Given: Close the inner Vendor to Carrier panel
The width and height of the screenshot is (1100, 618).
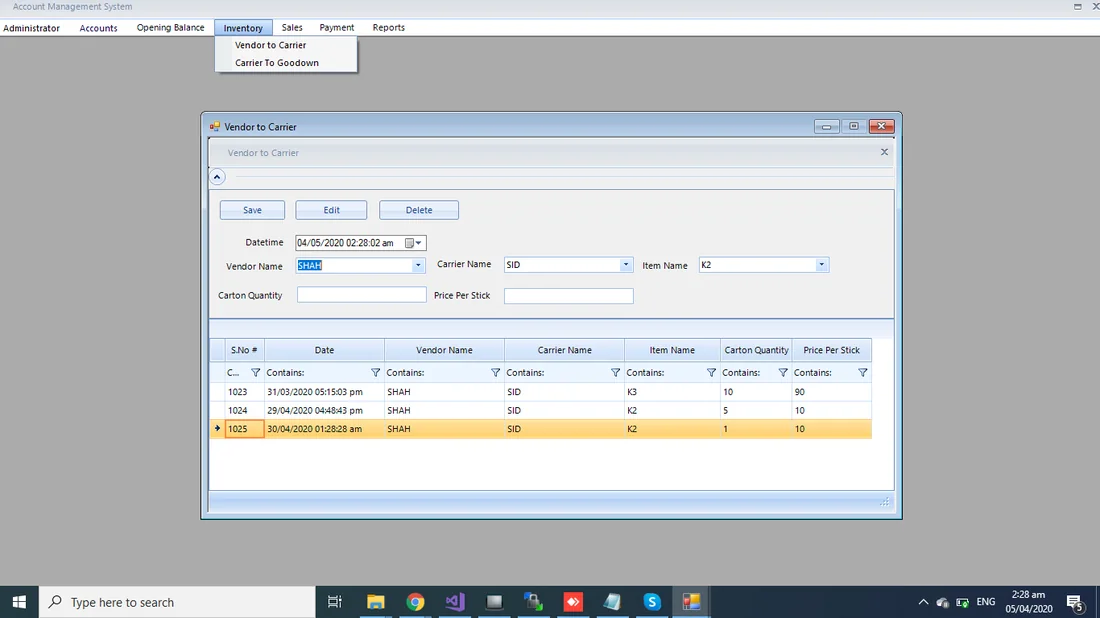Looking at the screenshot, I should click(884, 152).
